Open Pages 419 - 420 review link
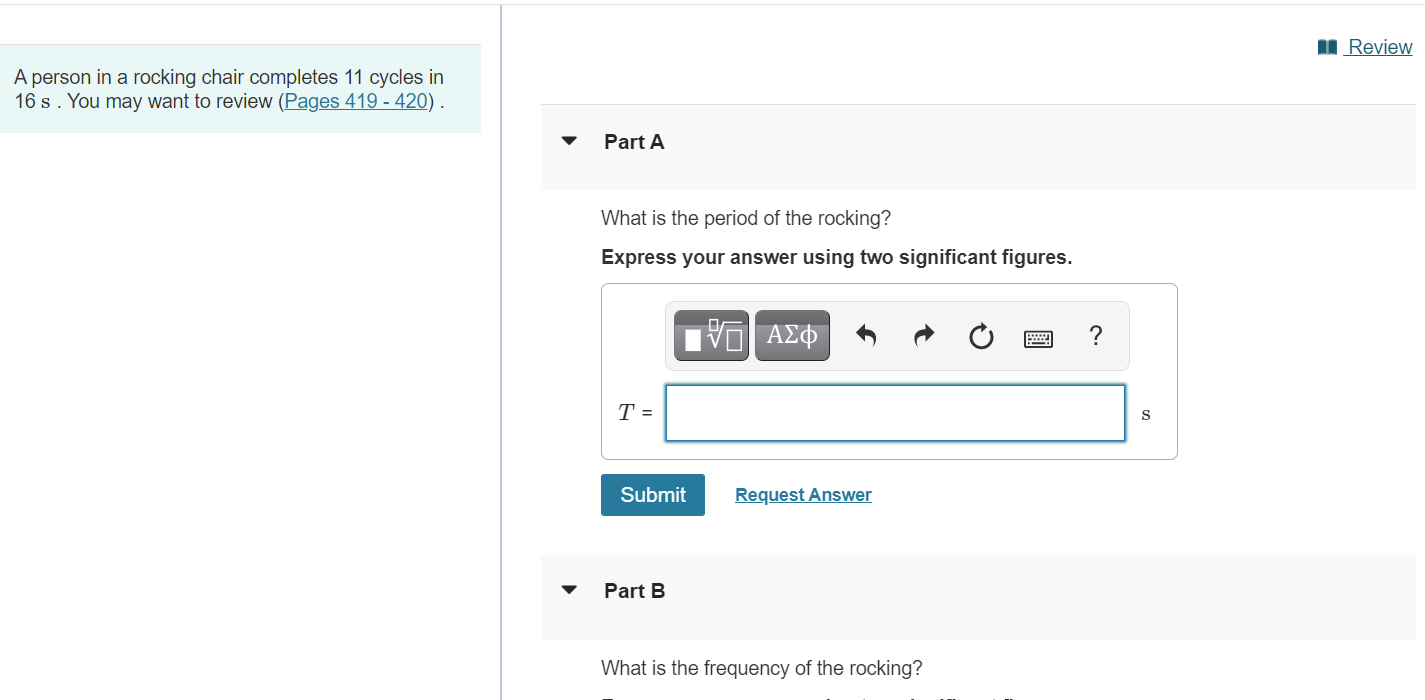The height and width of the screenshot is (700, 1425). tap(357, 101)
